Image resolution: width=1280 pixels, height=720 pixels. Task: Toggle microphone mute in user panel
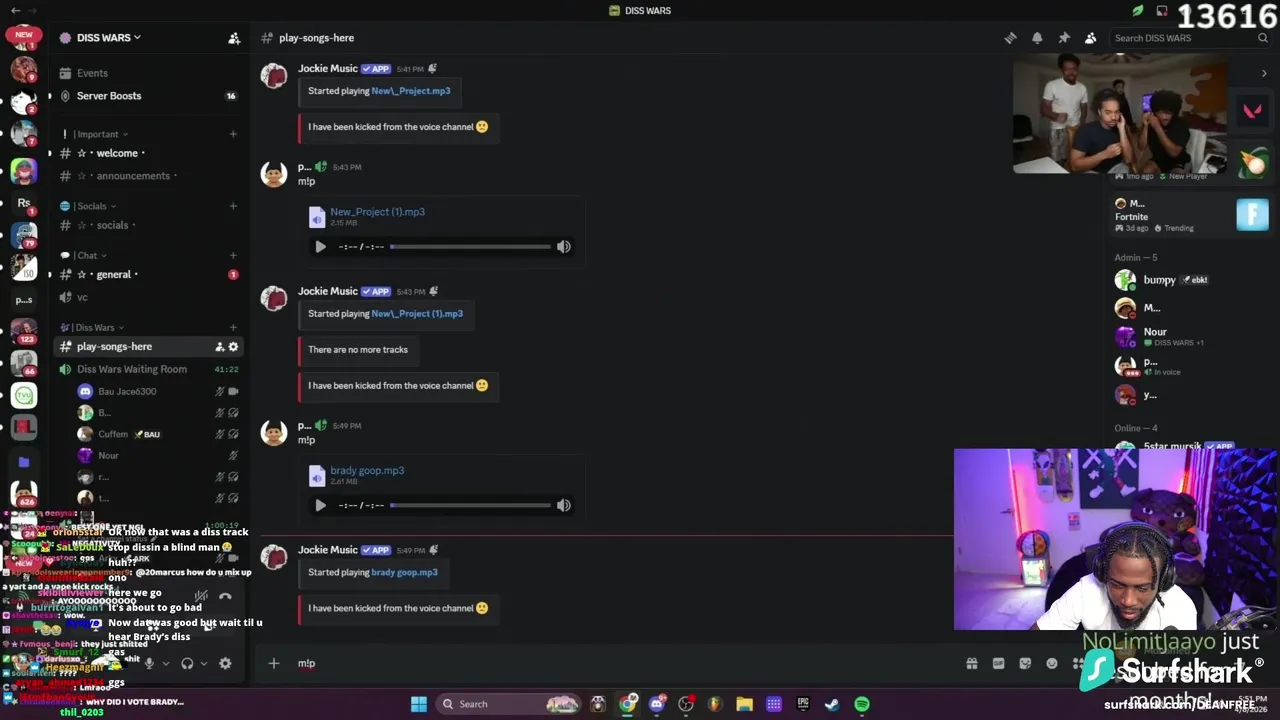[149, 663]
